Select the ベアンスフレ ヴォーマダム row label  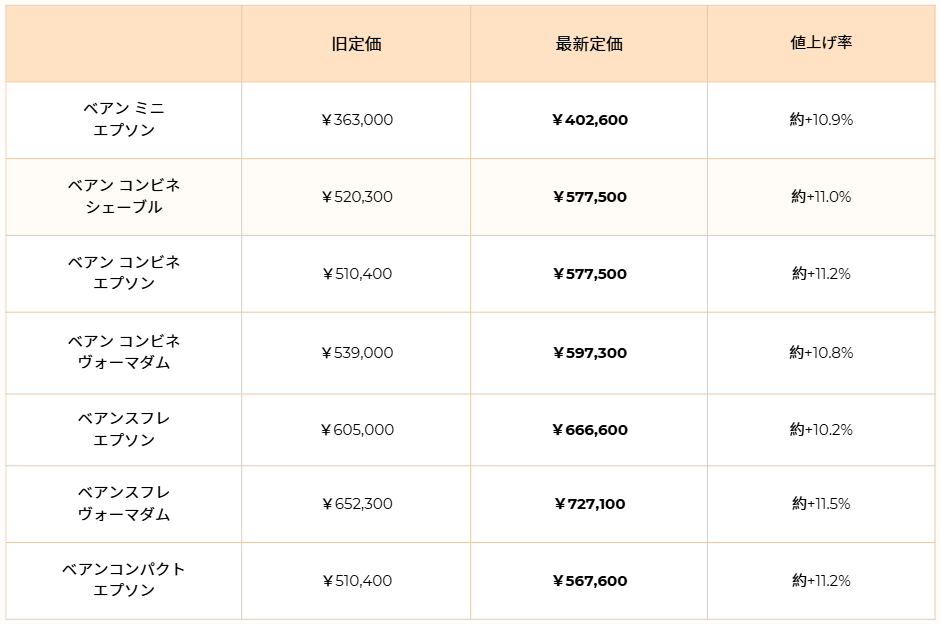[x=124, y=503]
